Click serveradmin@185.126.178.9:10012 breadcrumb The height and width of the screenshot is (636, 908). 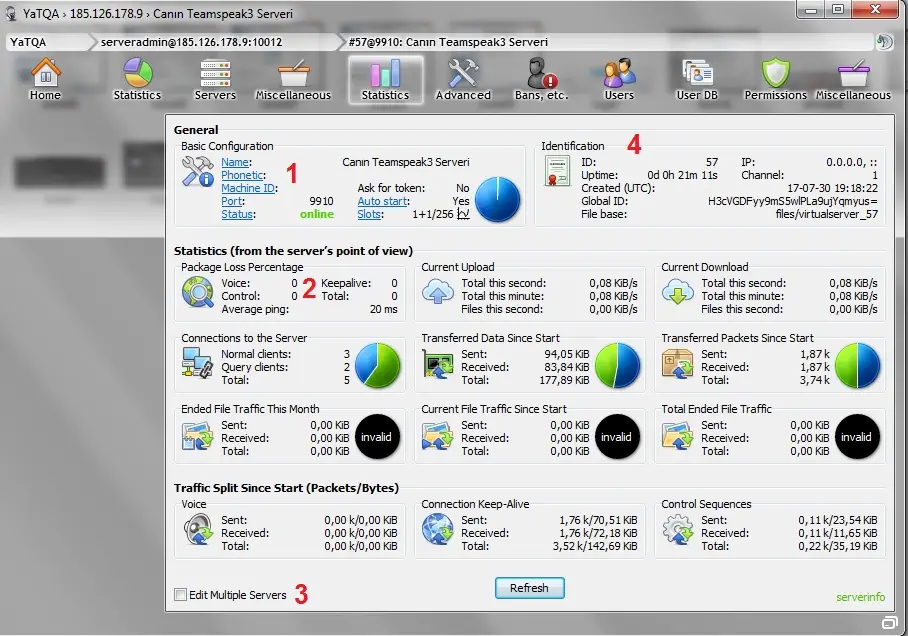coord(214,42)
